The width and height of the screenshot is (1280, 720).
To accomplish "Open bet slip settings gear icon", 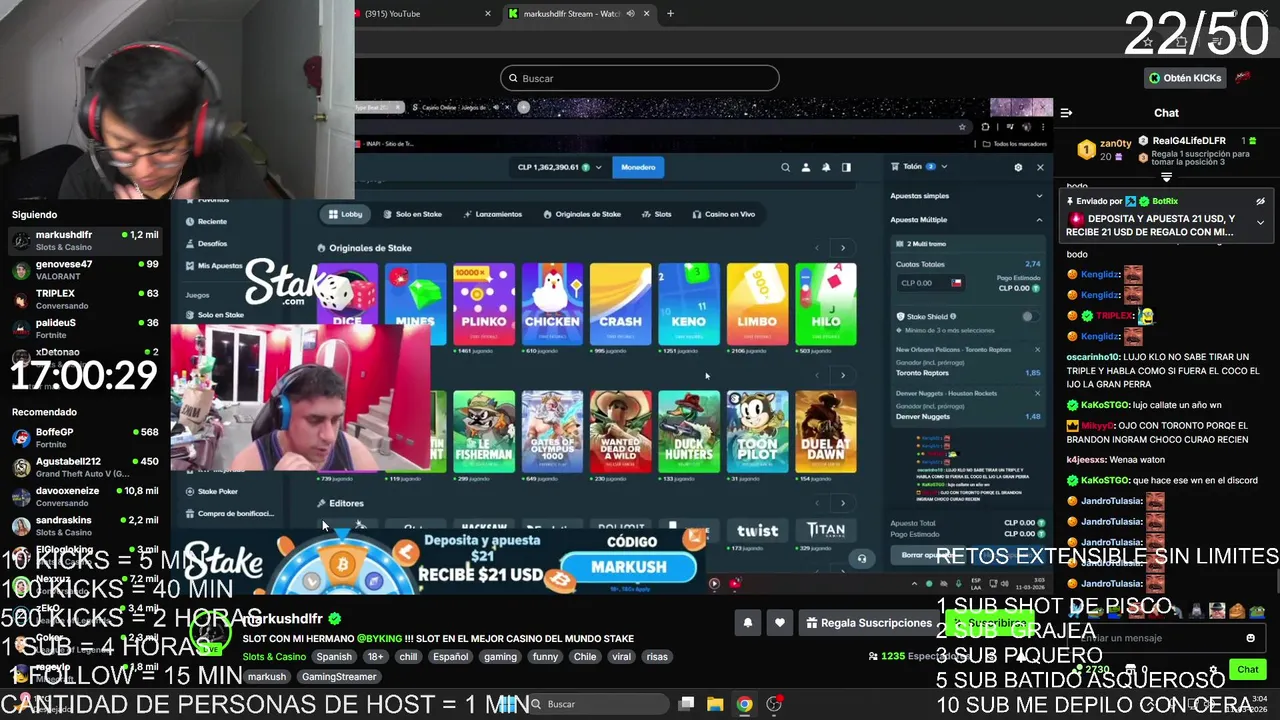I will (x=1018, y=167).
